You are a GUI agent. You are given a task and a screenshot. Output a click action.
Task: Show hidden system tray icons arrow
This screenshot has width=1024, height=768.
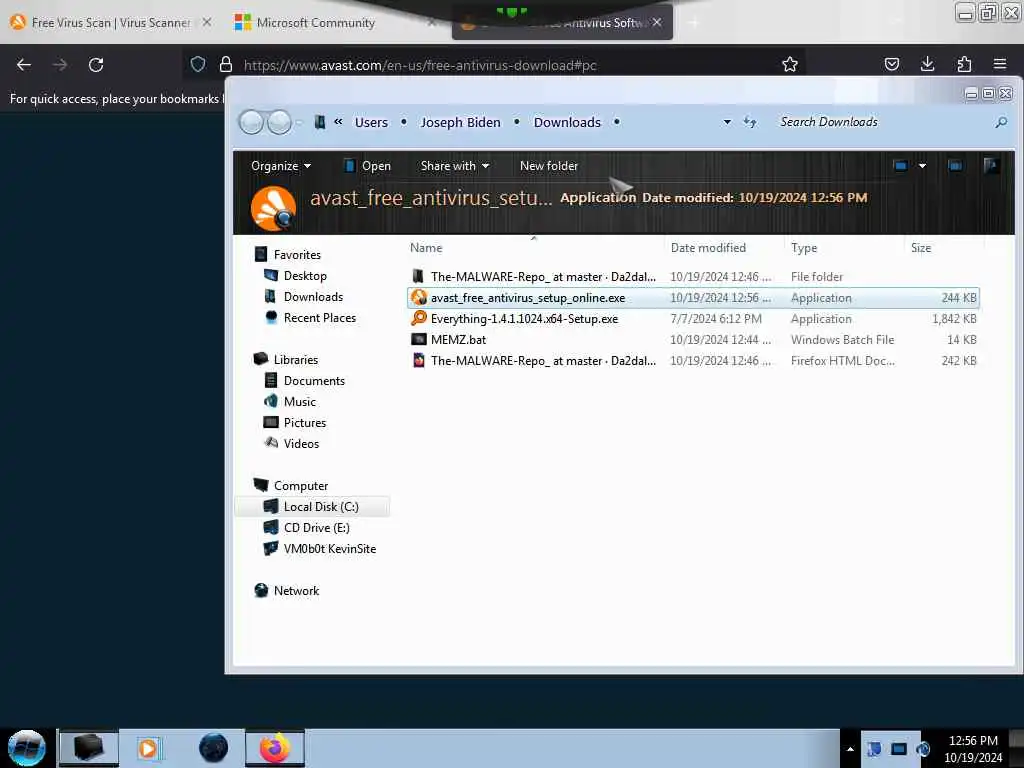[x=850, y=749]
